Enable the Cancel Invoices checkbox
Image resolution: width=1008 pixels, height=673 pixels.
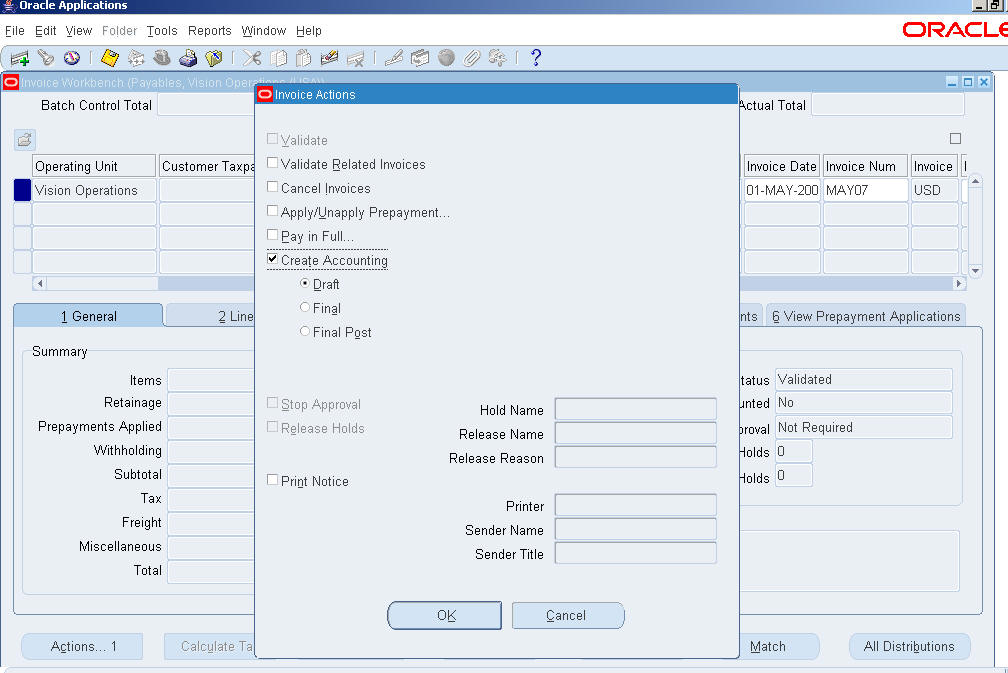pos(273,187)
